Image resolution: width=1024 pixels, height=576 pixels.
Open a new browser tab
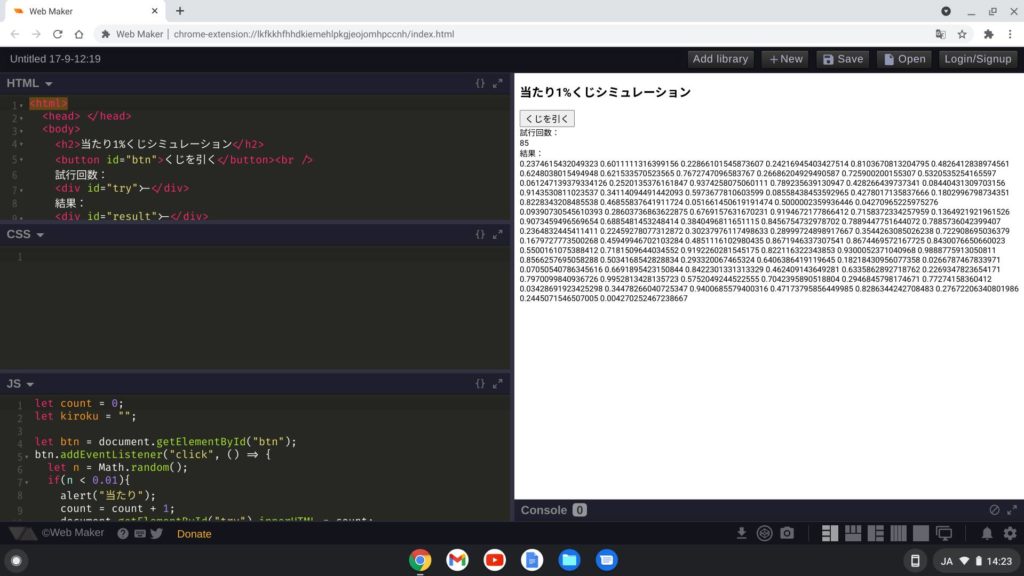click(180, 11)
